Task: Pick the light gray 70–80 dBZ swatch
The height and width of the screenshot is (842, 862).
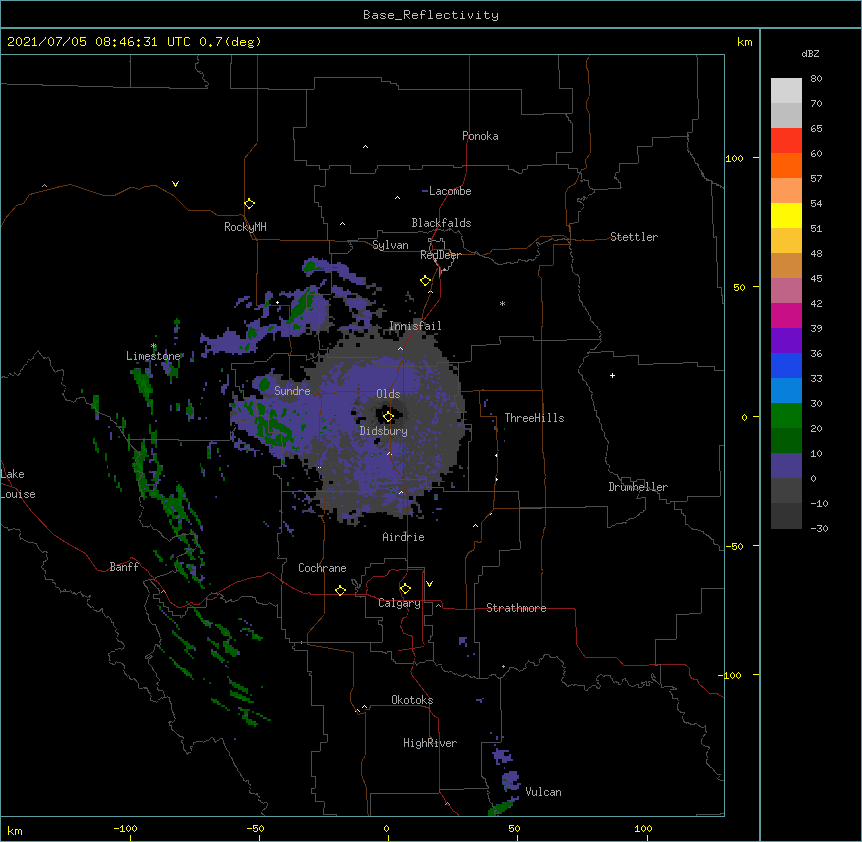Action: [x=786, y=91]
